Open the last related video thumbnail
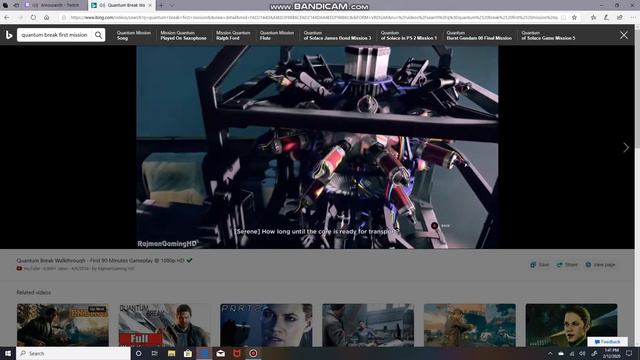 [571, 325]
